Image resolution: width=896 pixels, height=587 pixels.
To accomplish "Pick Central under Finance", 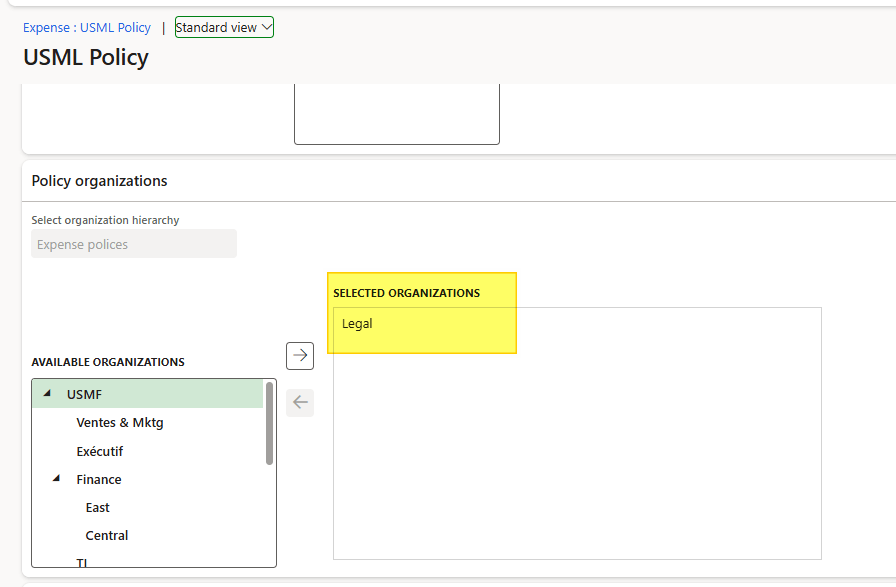I will [107, 535].
